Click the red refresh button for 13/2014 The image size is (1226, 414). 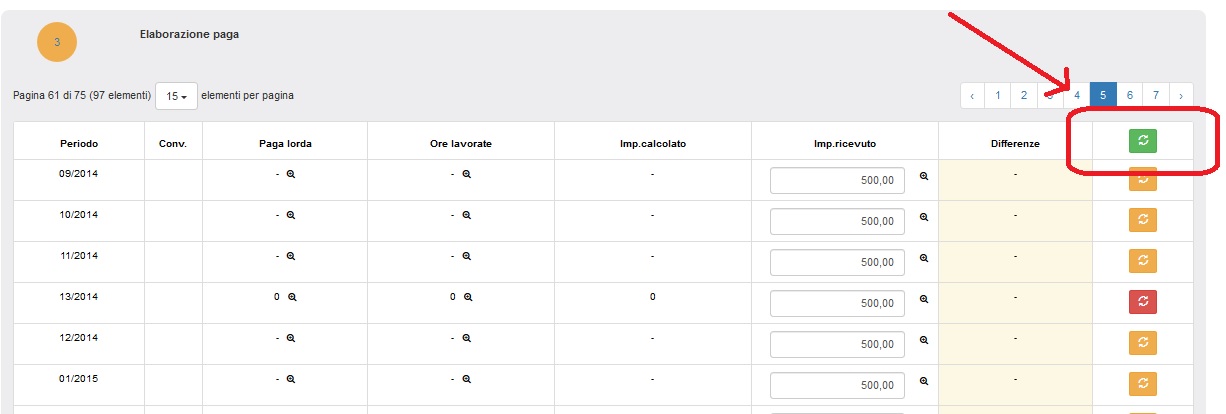[1142, 301]
